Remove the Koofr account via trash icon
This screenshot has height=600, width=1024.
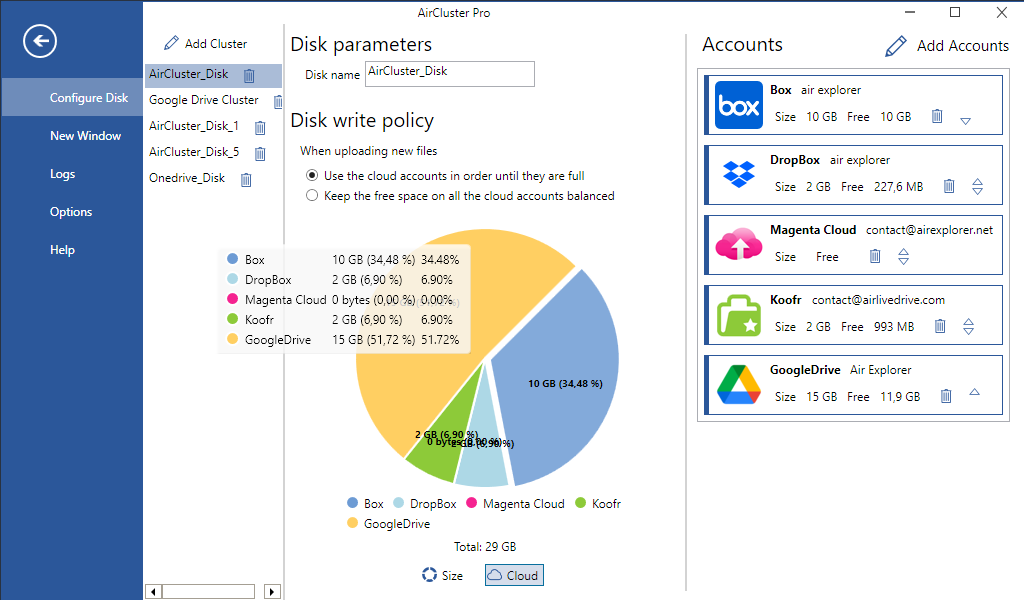(x=940, y=326)
